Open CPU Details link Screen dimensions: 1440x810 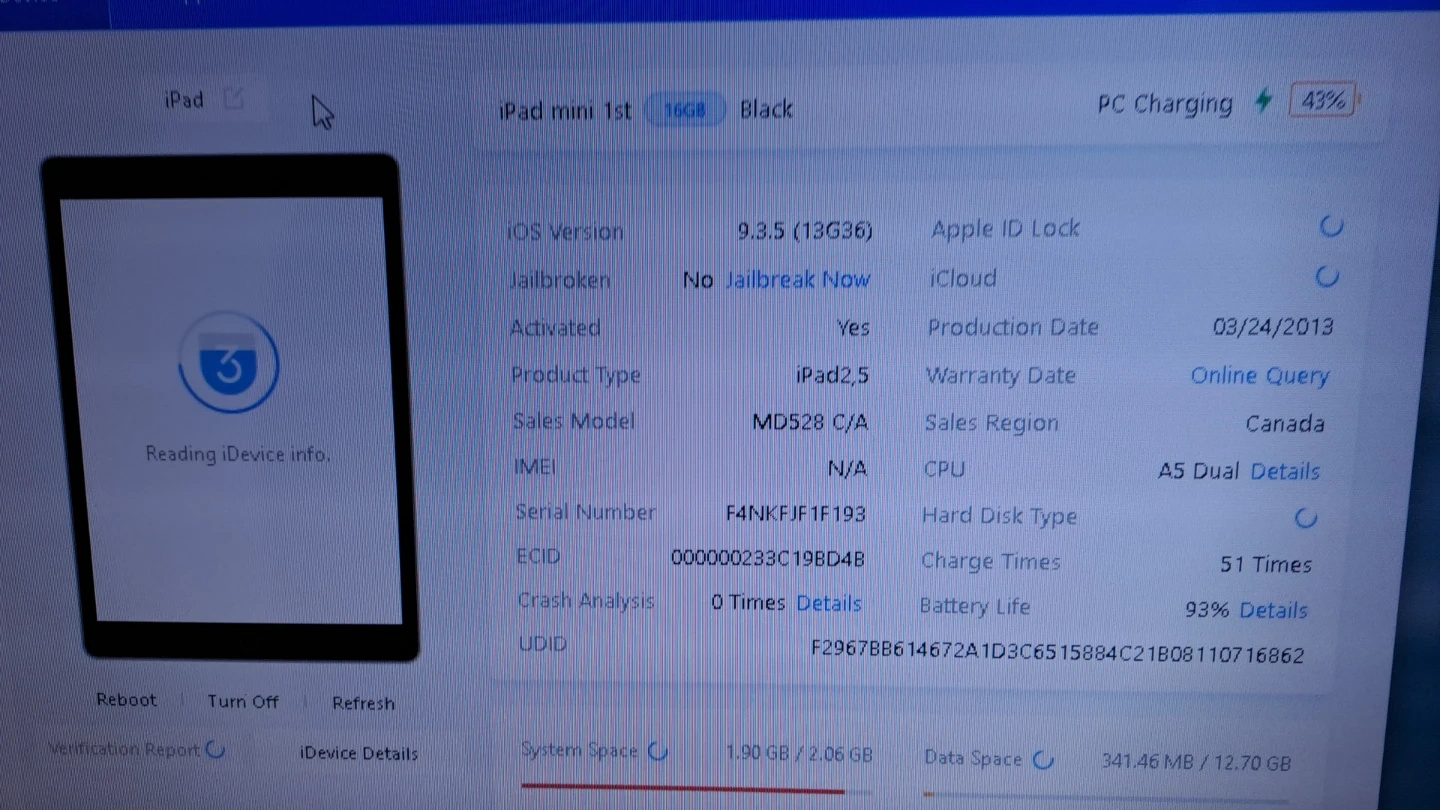click(1285, 471)
